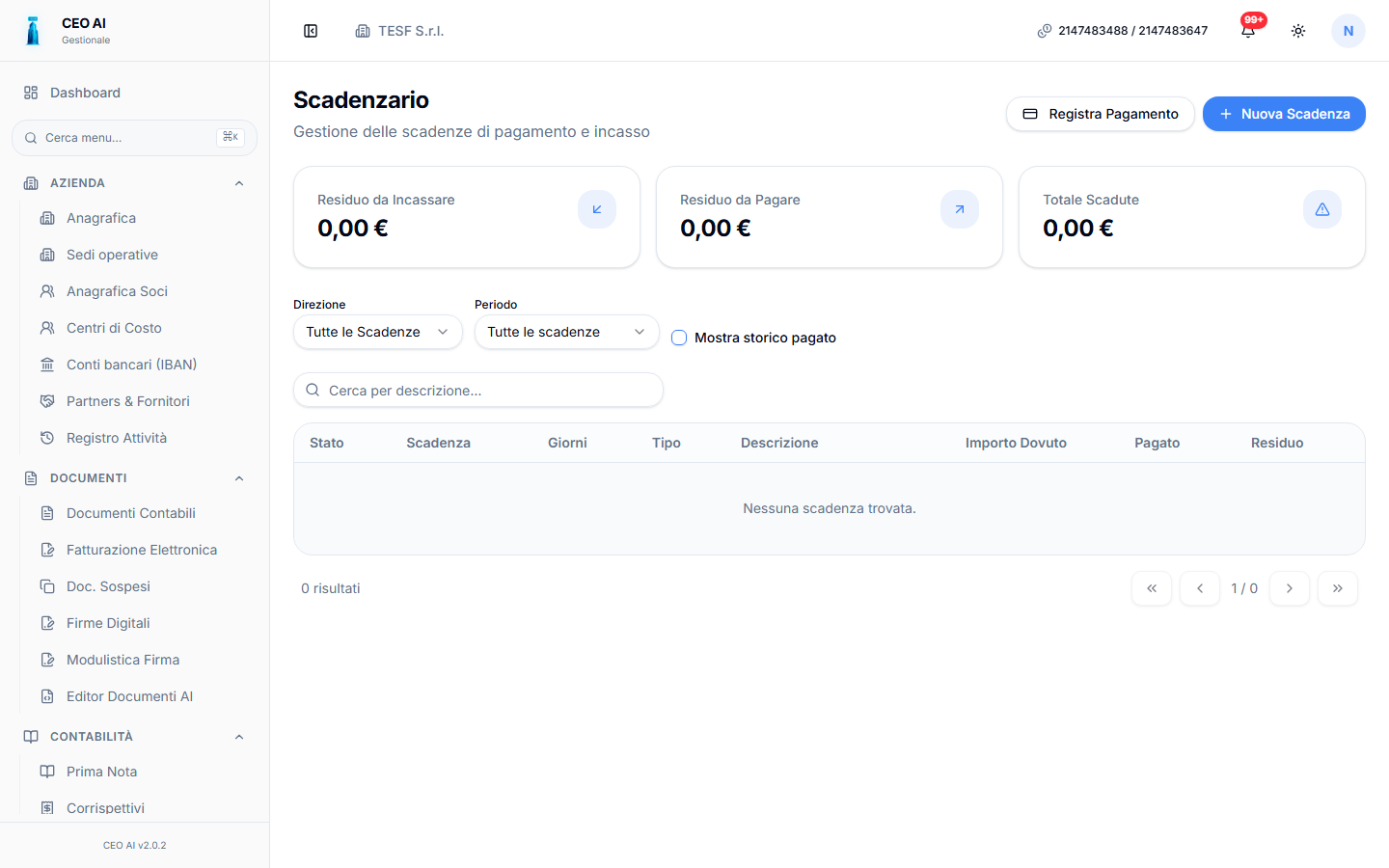Open Sedi operative page
The height and width of the screenshot is (868, 1389).
pos(141,255)
